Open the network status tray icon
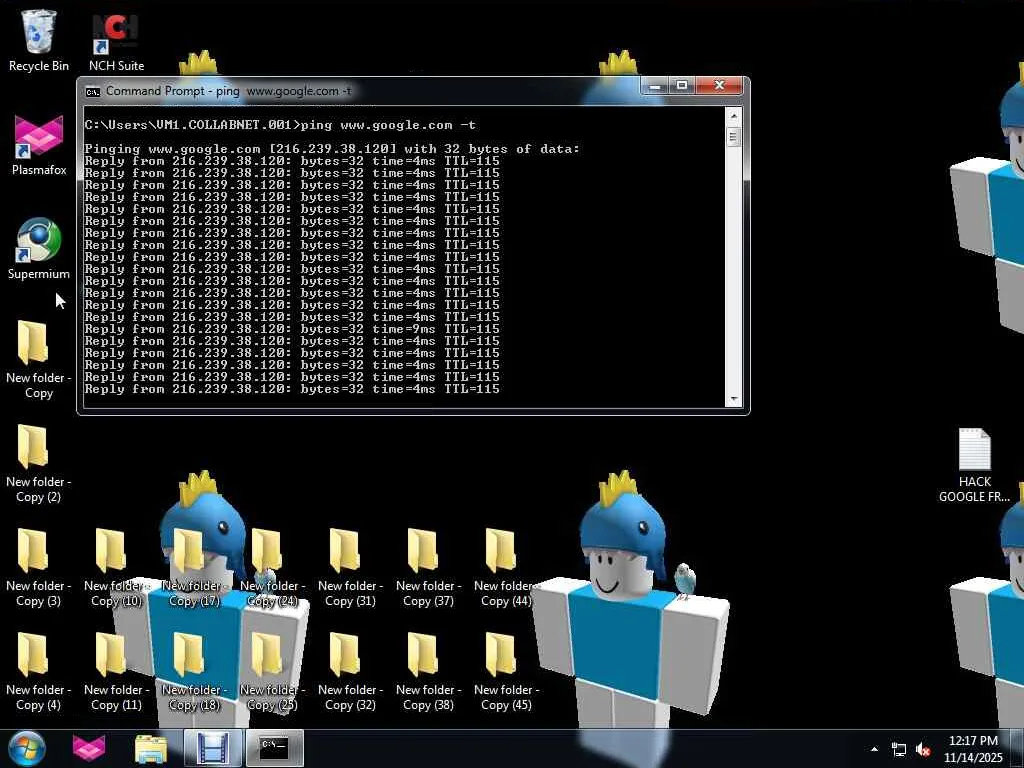This screenshot has height=768, width=1024. [x=899, y=750]
